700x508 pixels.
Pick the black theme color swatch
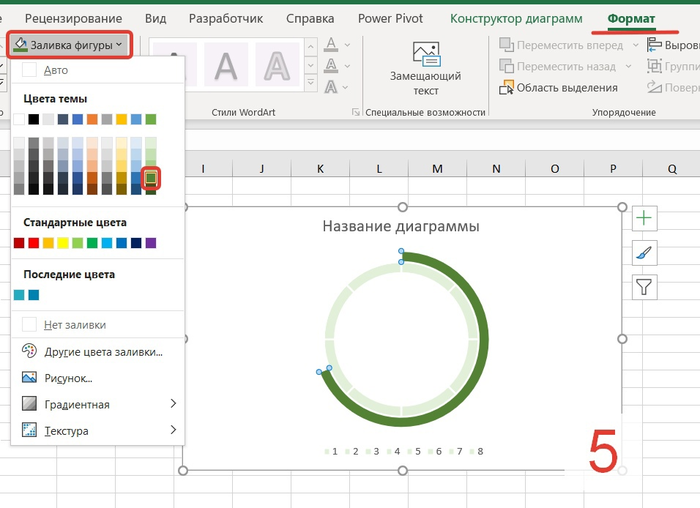click(33, 119)
